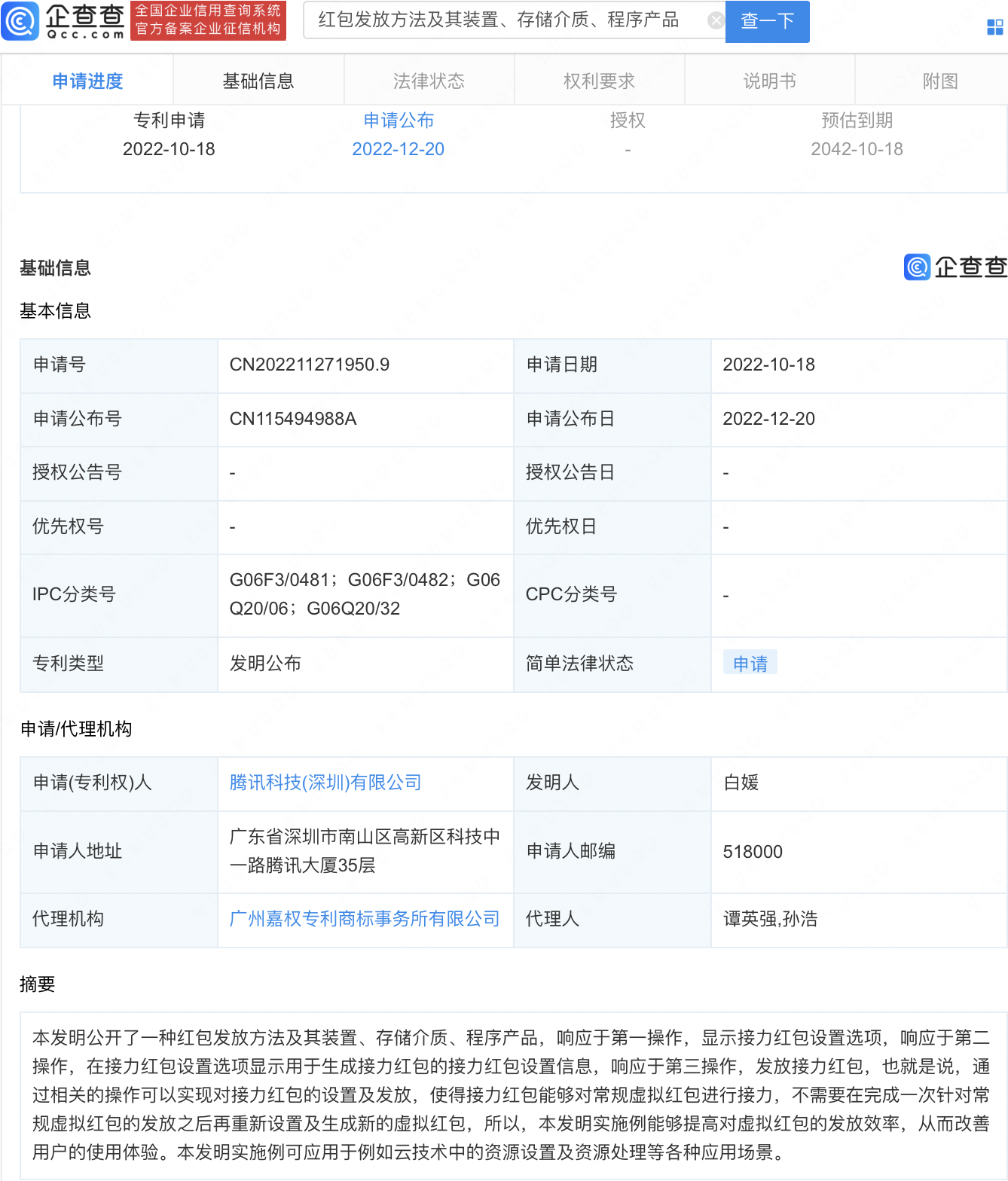Click the 申请 legal status tag
1008x1181 pixels.
coord(750,664)
